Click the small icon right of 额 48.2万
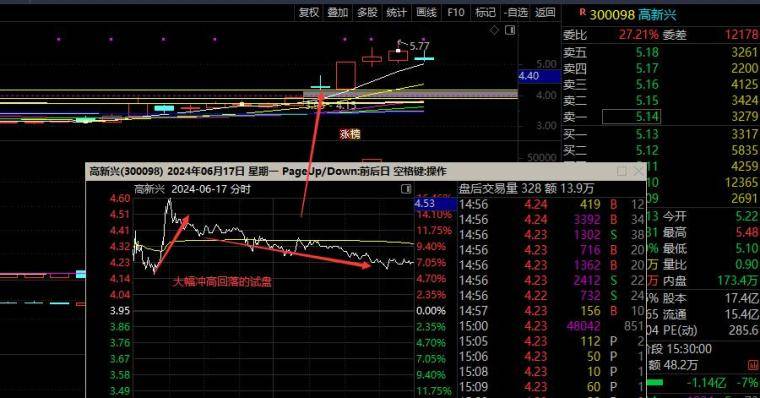The image size is (760, 398). tap(754, 365)
